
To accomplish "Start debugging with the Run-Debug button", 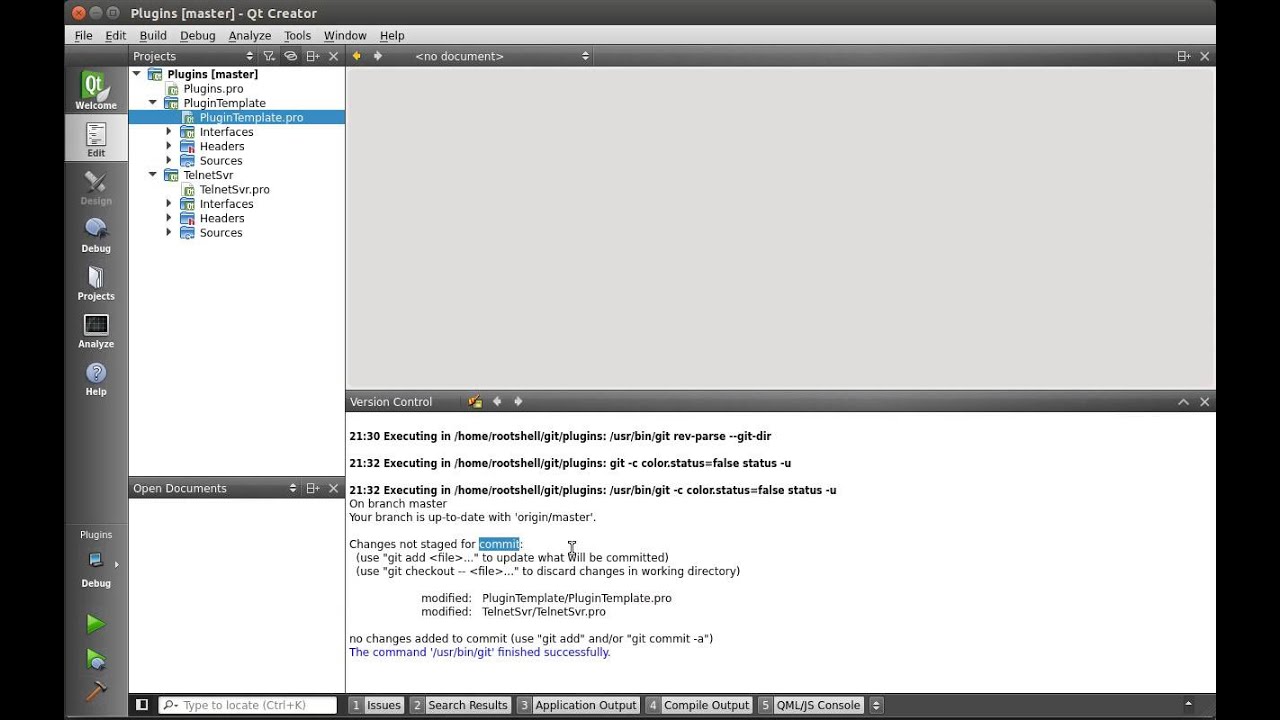I will tap(96, 659).
